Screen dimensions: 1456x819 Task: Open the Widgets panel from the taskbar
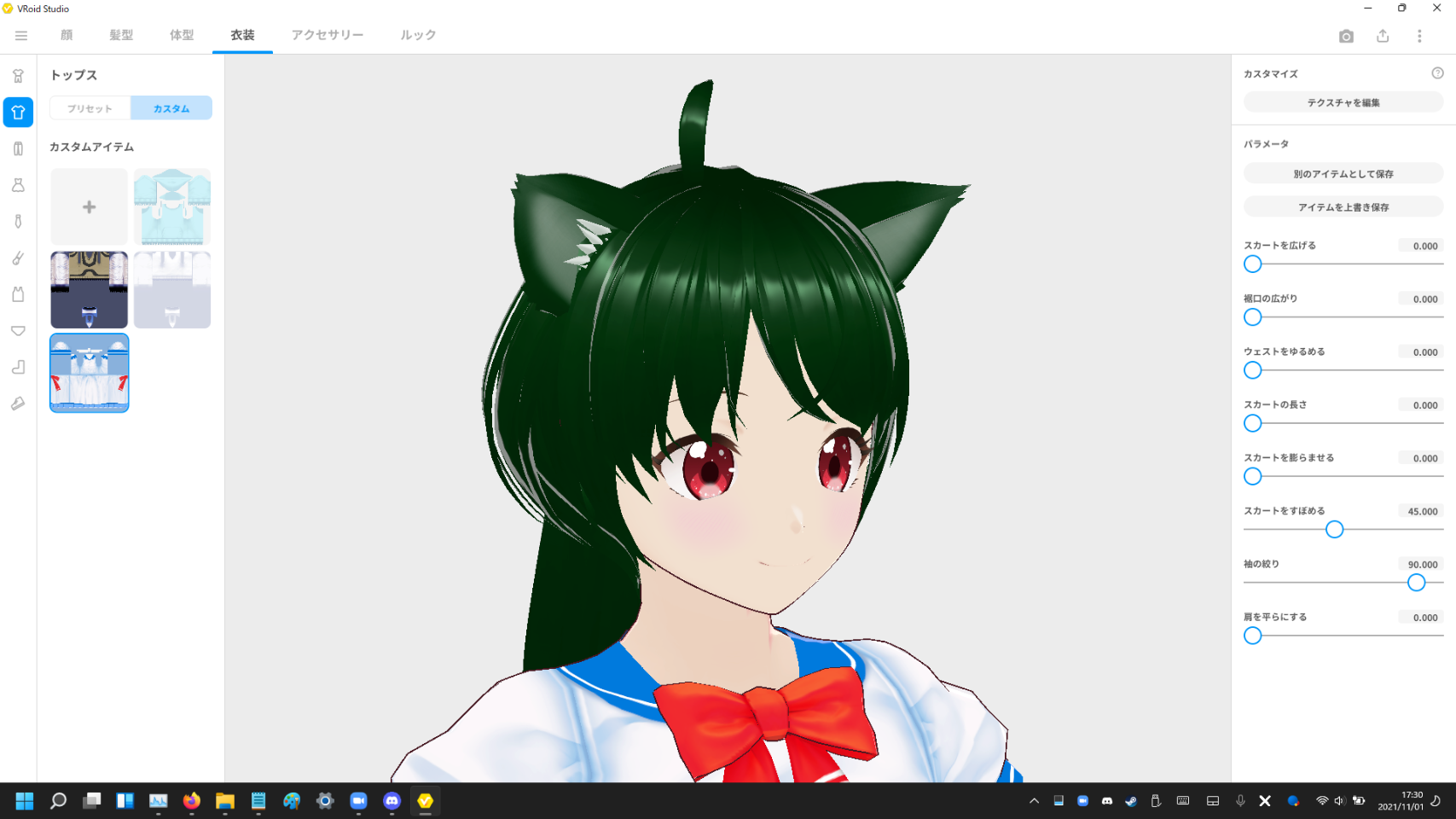click(125, 801)
